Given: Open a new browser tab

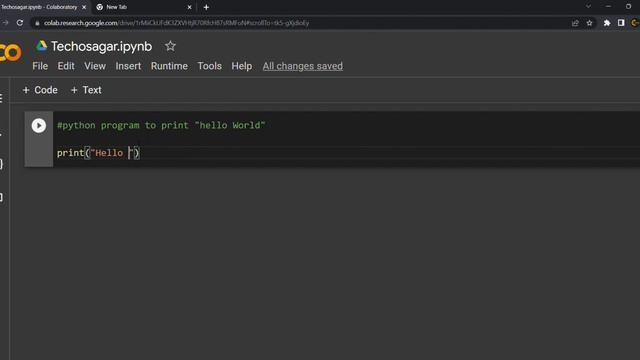Looking at the screenshot, I should pyautogui.click(x=206, y=7).
